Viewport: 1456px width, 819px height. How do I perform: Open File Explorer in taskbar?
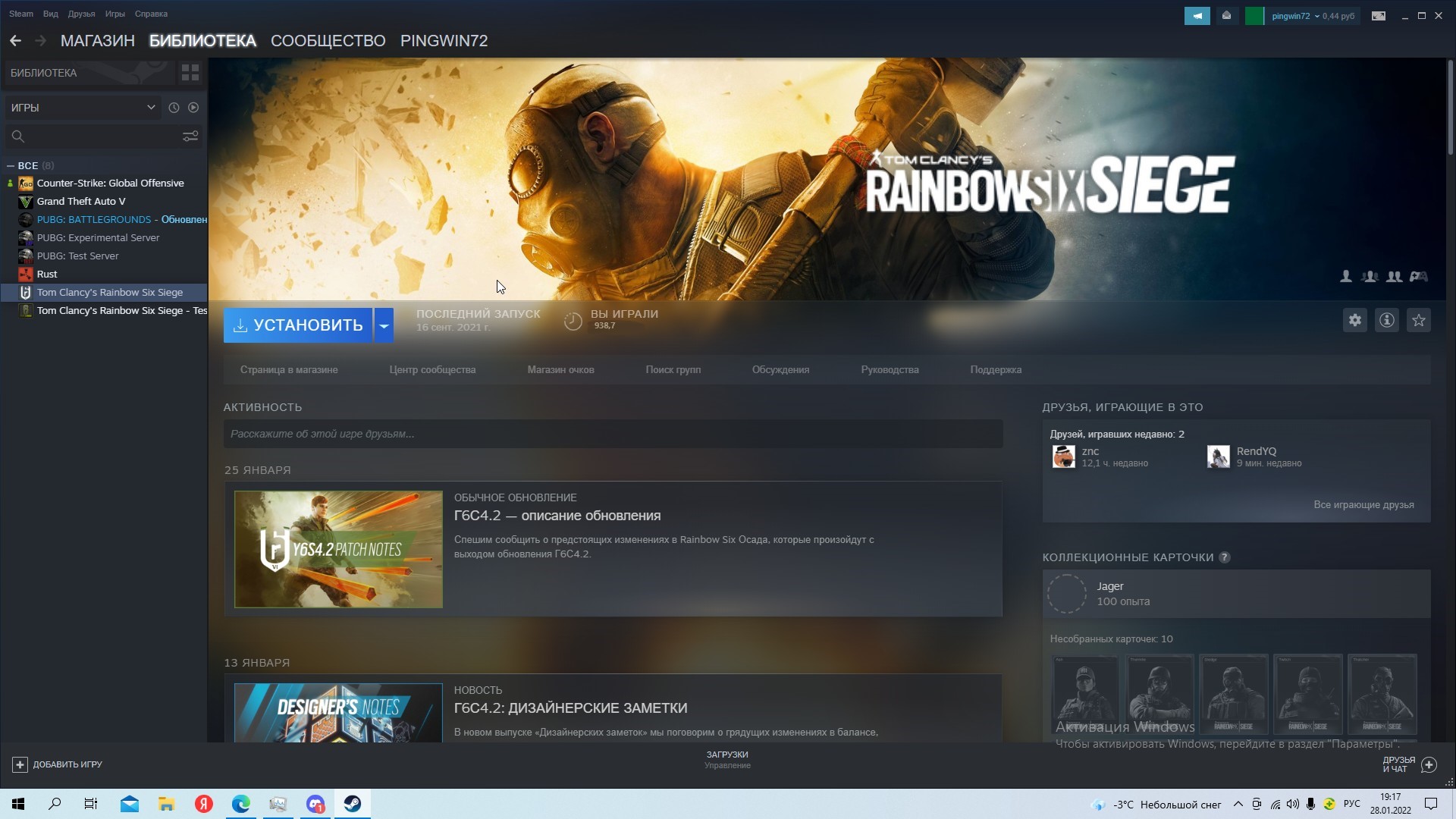click(x=167, y=804)
